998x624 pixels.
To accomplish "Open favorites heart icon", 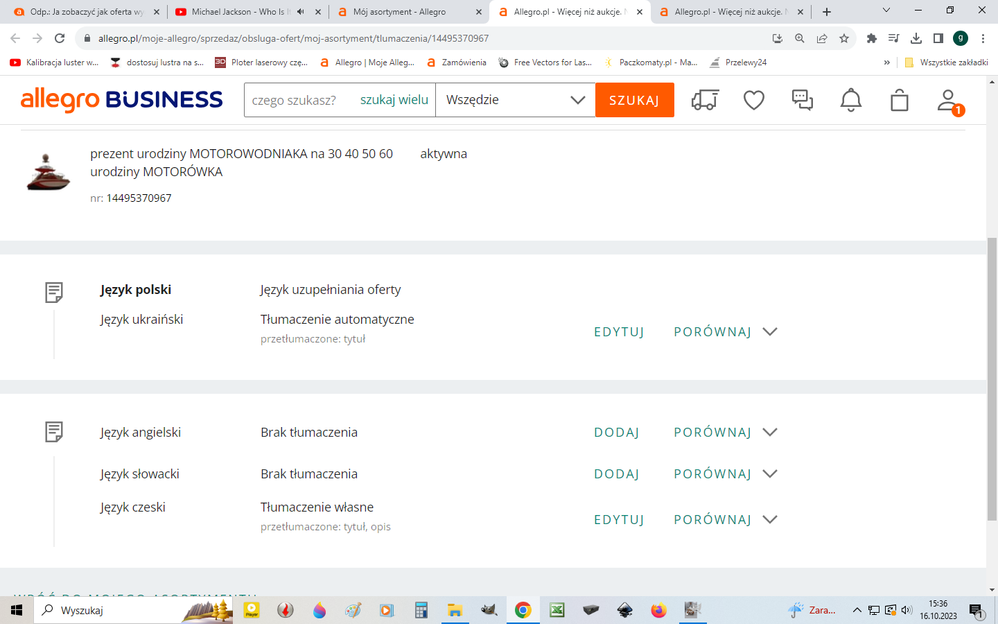I will click(x=754, y=100).
